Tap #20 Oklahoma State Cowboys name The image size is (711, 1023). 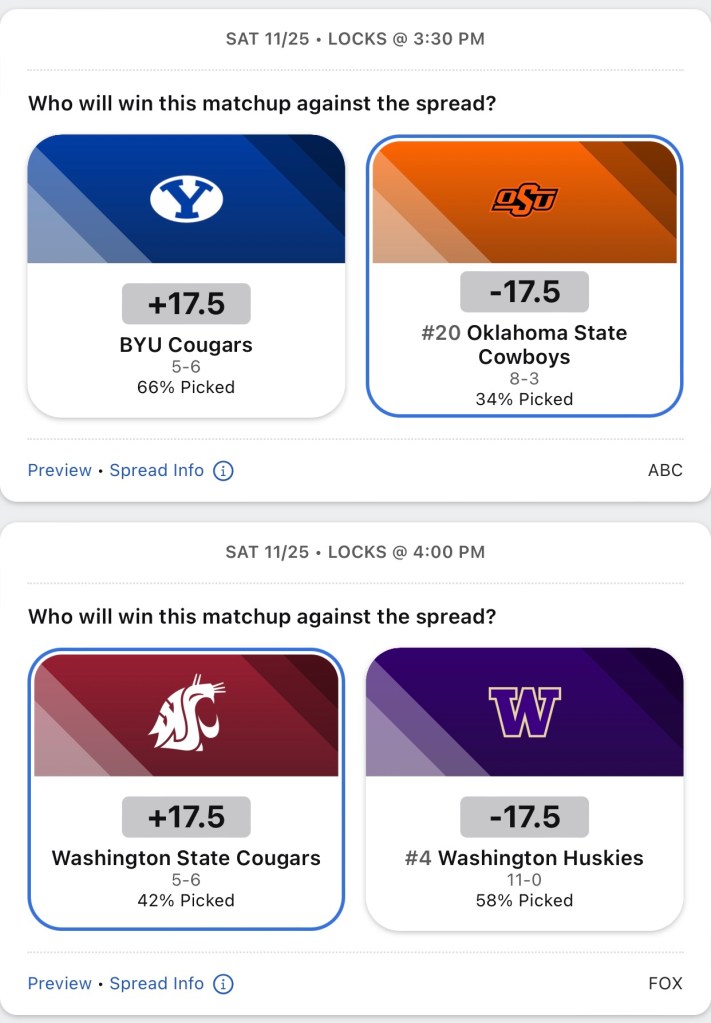point(524,345)
